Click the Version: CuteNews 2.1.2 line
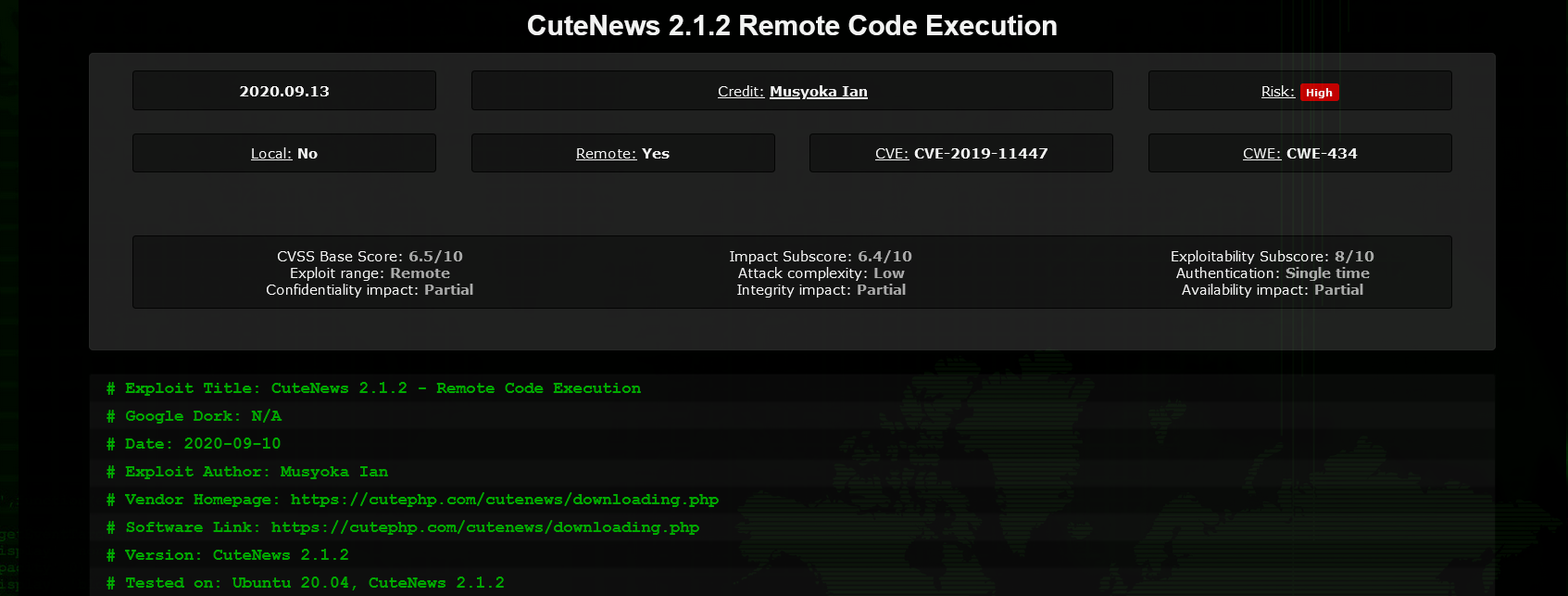This screenshot has width=1568, height=596. [x=228, y=555]
